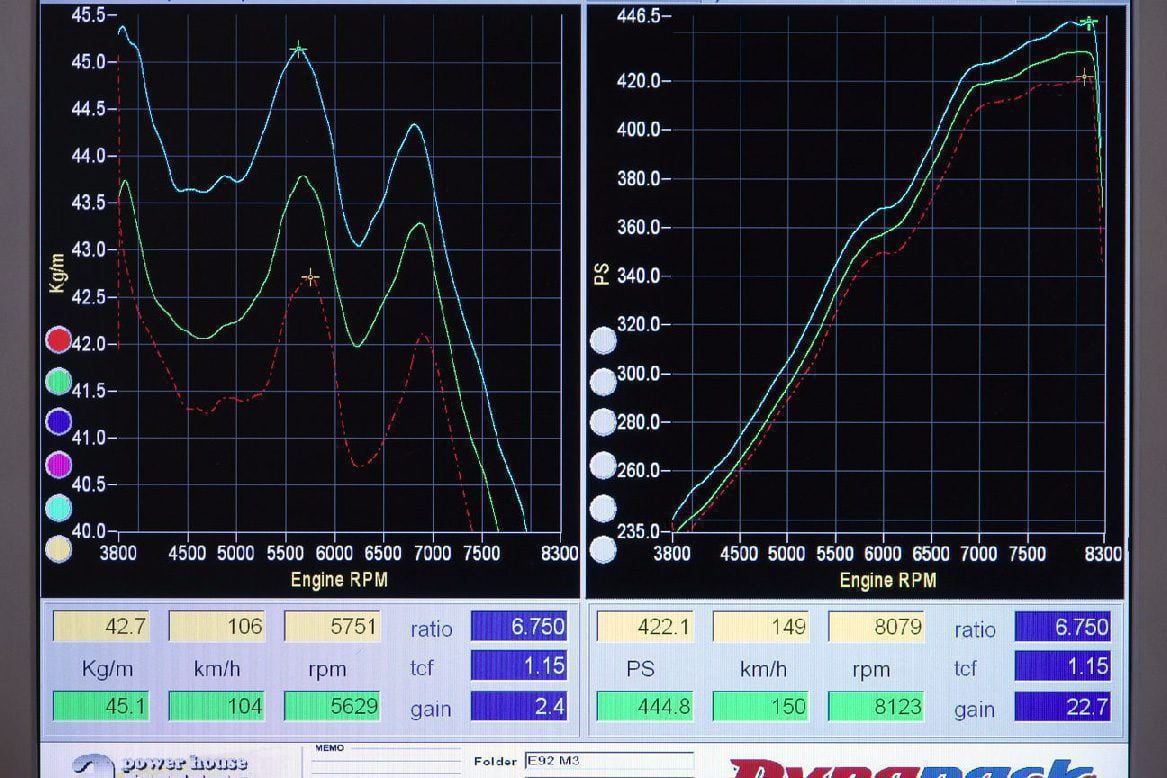1167x778 pixels.
Task: Click the 5751 rpm yellow value box
Action: (x=333, y=627)
